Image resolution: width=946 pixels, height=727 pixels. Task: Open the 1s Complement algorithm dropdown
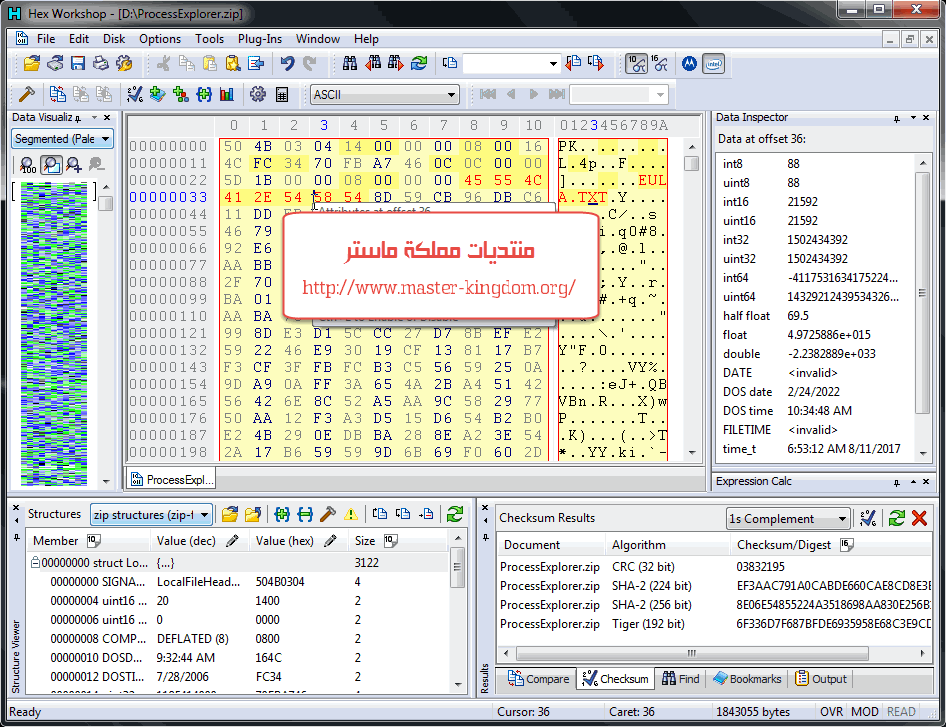click(x=842, y=519)
